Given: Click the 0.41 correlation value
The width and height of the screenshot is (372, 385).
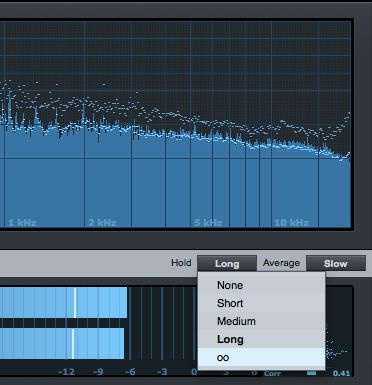Looking at the screenshot, I should tap(341, 373).
